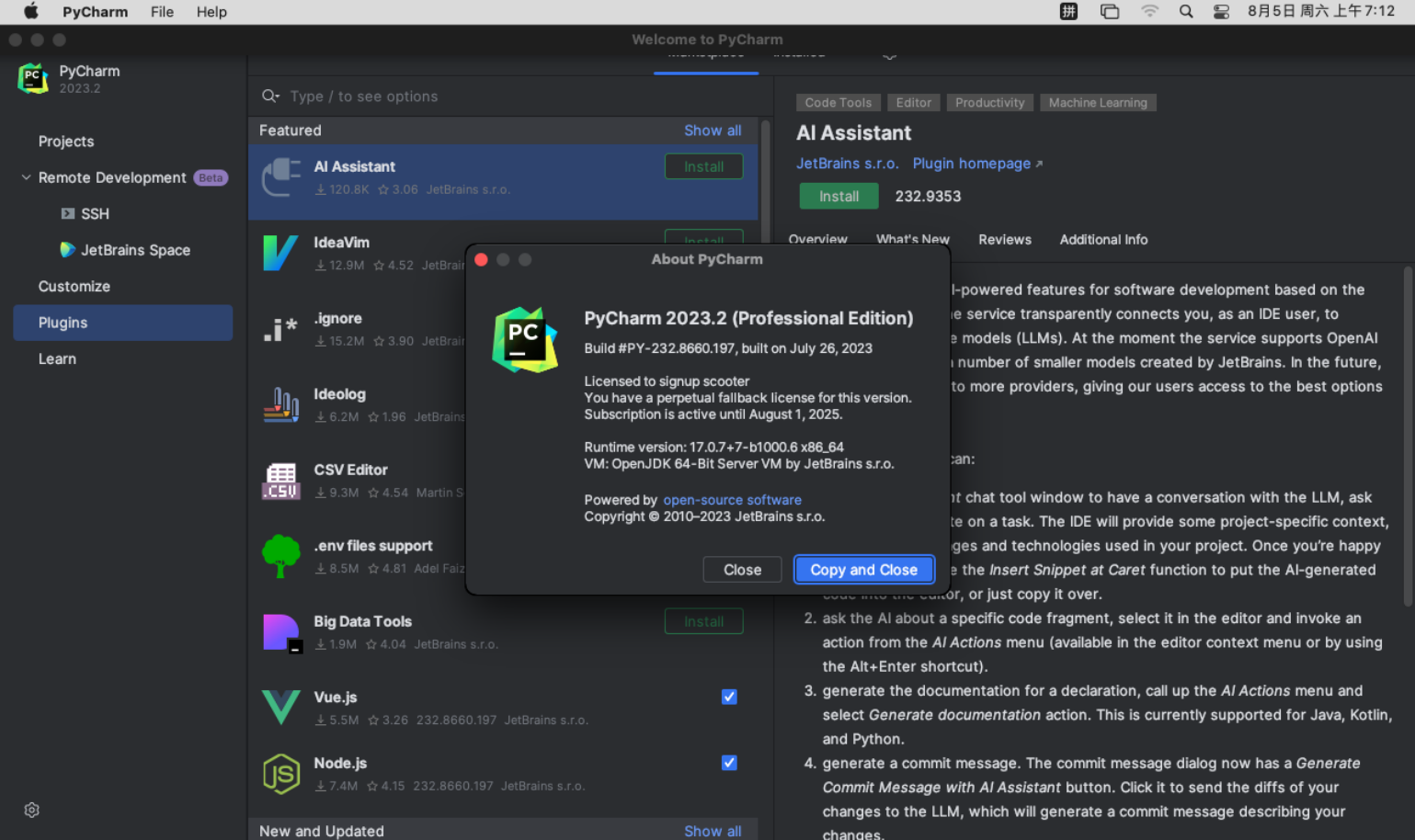1415x840 pixels.
Task: Select the Node.js plugin icon
Action: click(281, 774)
